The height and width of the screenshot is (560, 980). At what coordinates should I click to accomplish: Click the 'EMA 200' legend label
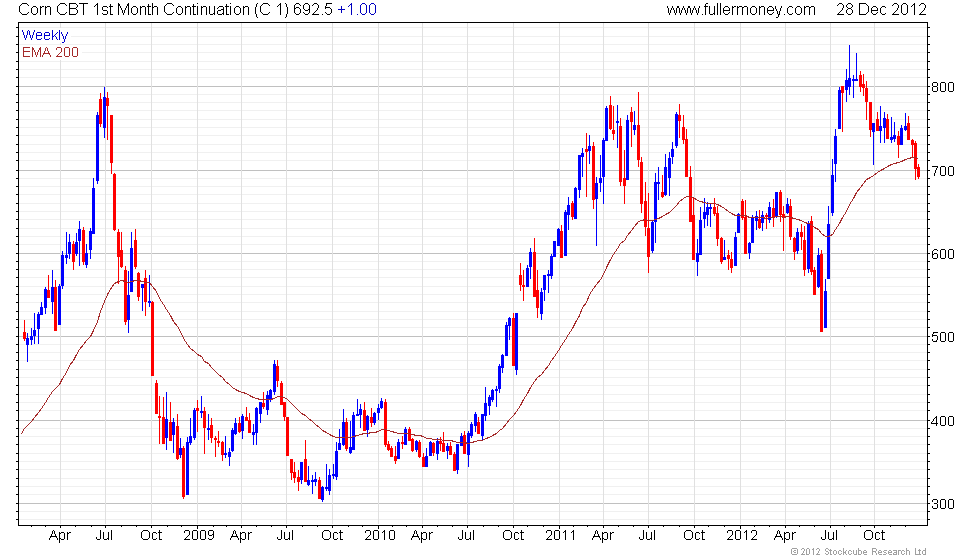click(x=50, y=52)
